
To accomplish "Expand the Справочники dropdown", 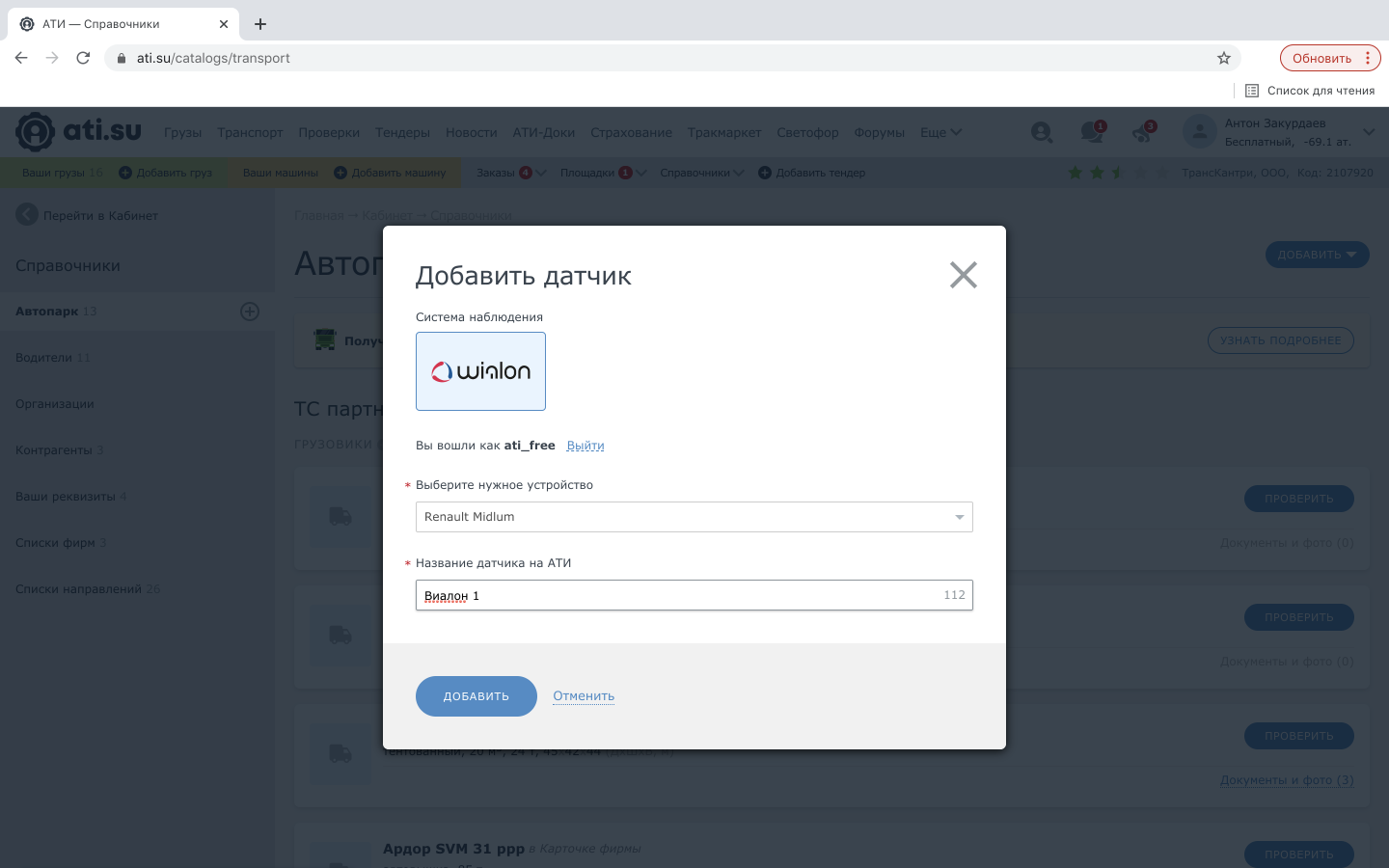I will [702, 173].
